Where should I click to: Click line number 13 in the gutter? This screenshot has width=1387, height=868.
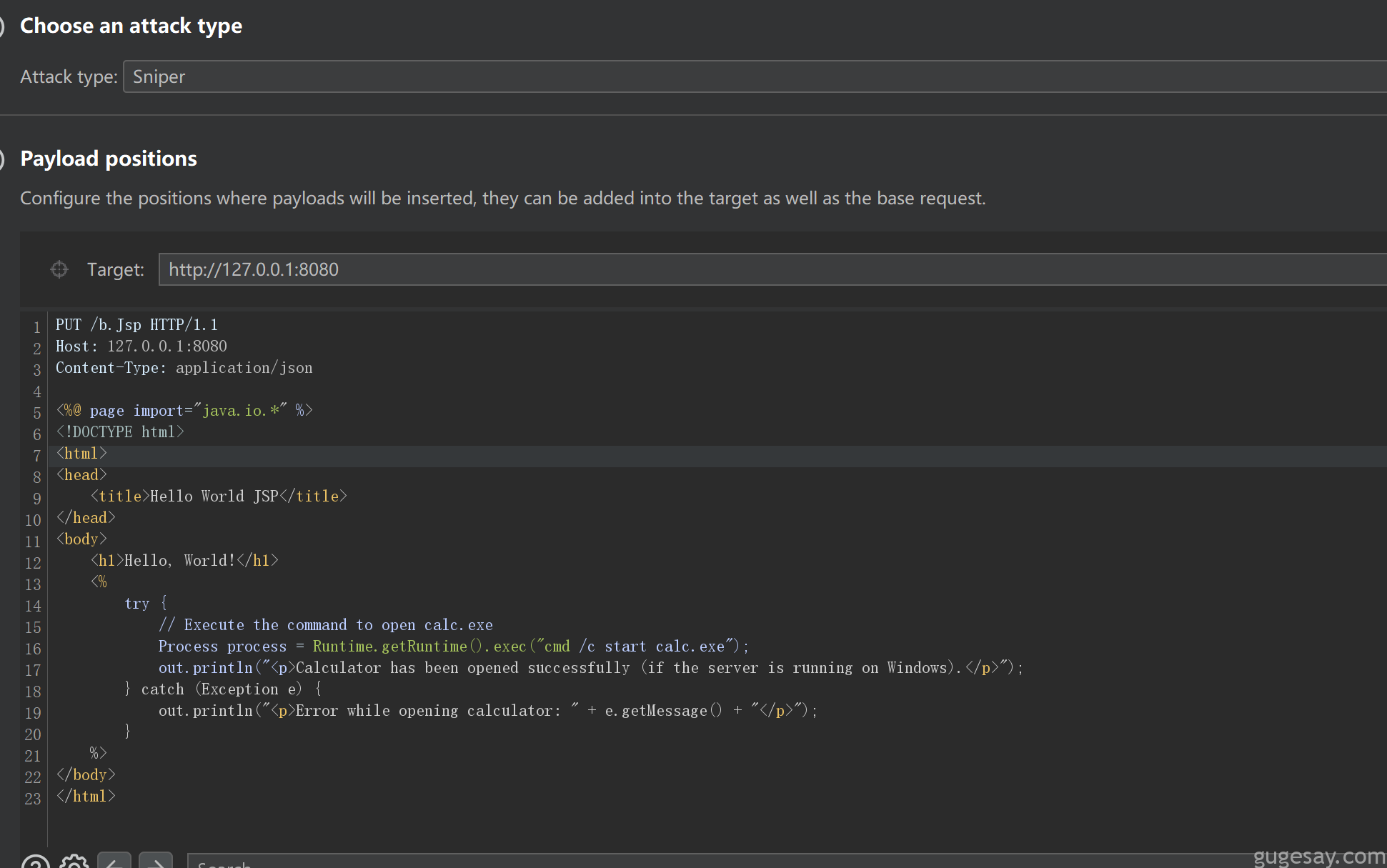coord(33,584)
